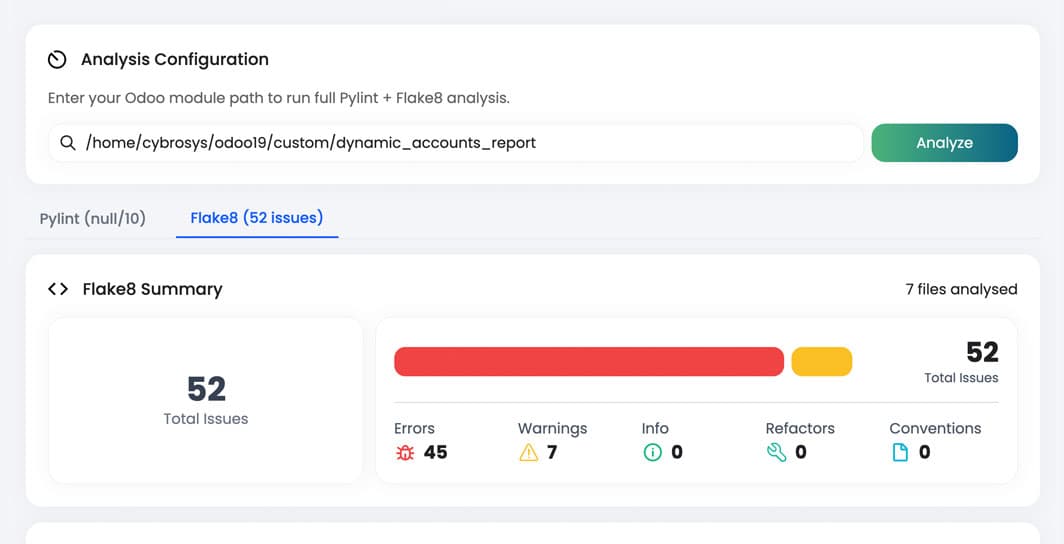
Task: Click the Refactors wrench icon
Action: point(777,453)
